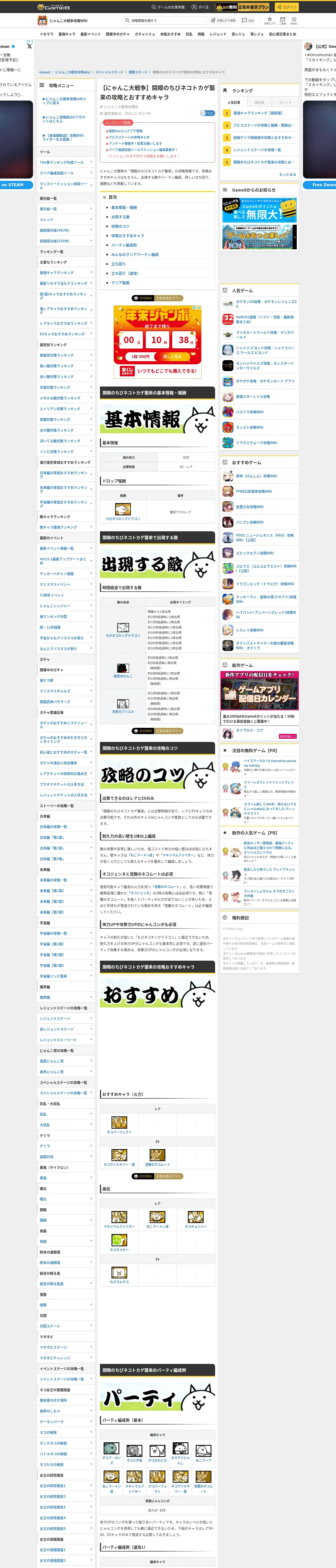The height and width of the screenshot is (1568, 336).
Task: Click the Game8 logo at top
Action: (x=54, y=7)
